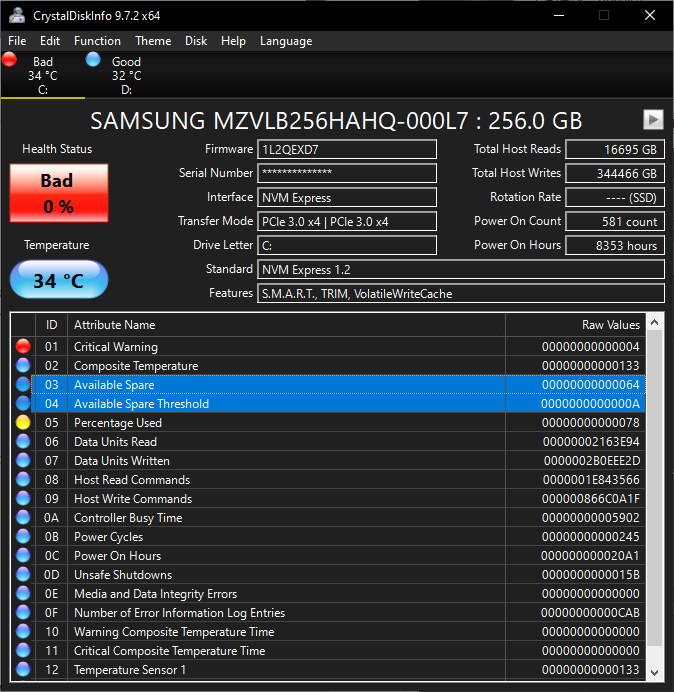The image size is (674, 692).
Task: Click the red Critical Warning status indicator
Action: [23, 347]
